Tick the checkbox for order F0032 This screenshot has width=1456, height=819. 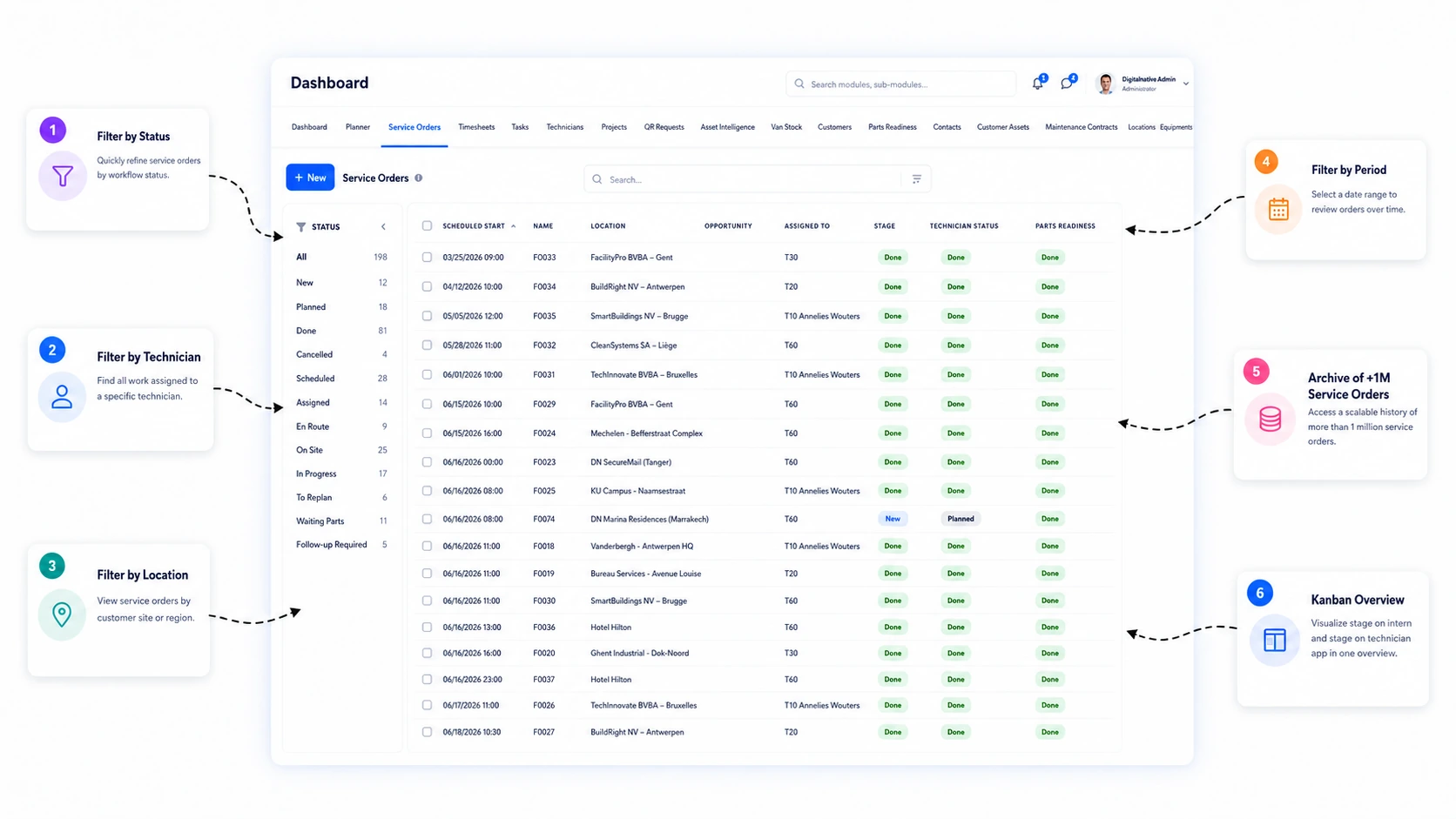pos(427,346)
